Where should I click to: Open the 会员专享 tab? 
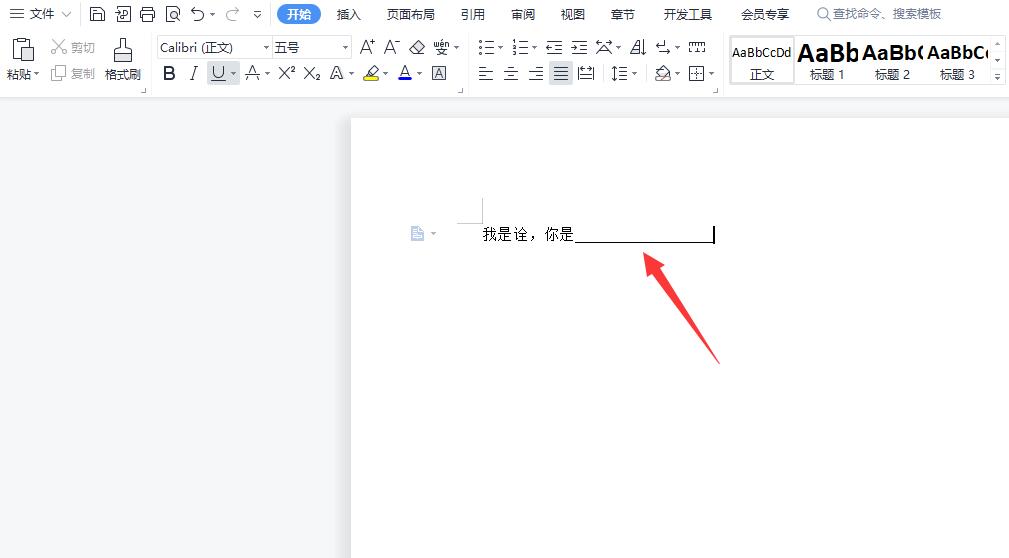coord(764,14)
